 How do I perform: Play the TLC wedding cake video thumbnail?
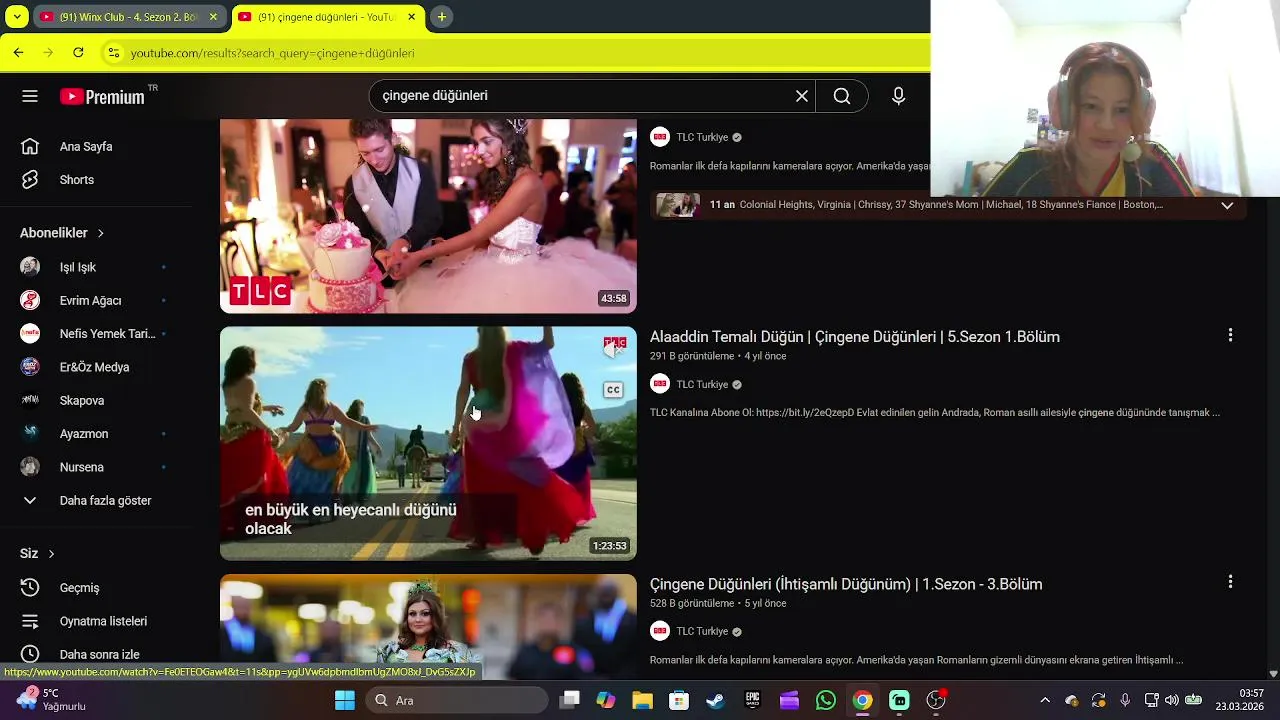(428, 216)
